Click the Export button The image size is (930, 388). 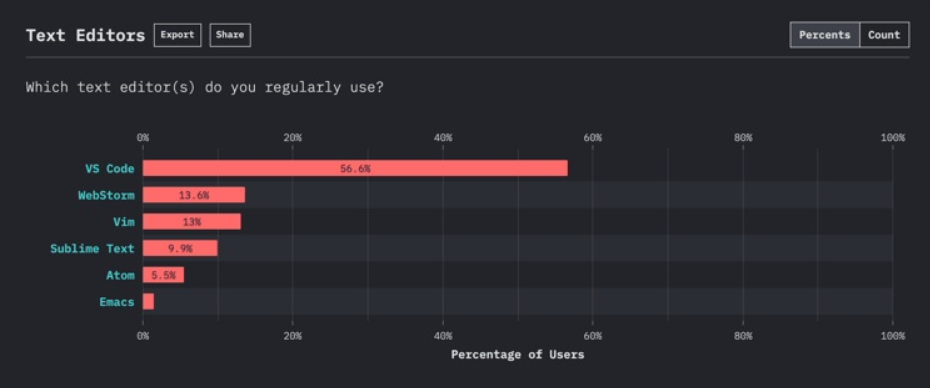(x=177, y=35)
